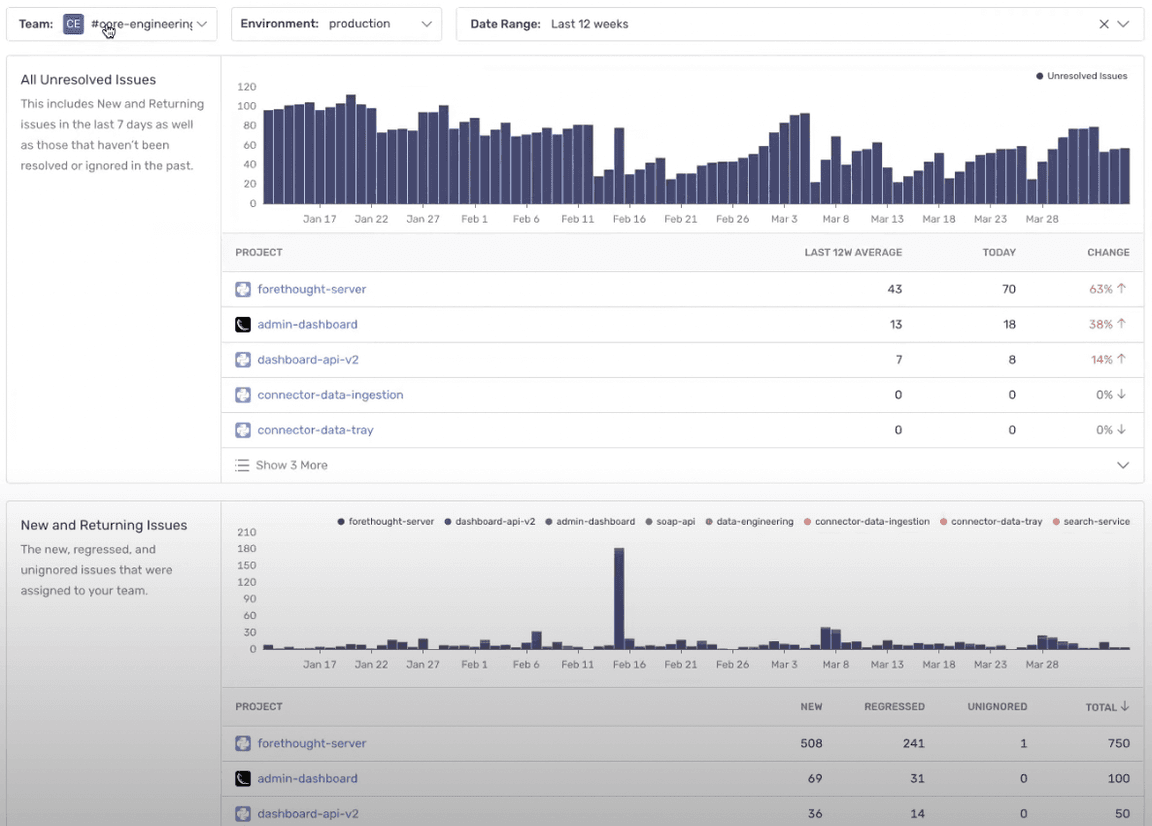Image resolution: width=1152 pixels, height=826 pixels.
Task: Toggle soap-api series in chart legend
Action: 670,522
